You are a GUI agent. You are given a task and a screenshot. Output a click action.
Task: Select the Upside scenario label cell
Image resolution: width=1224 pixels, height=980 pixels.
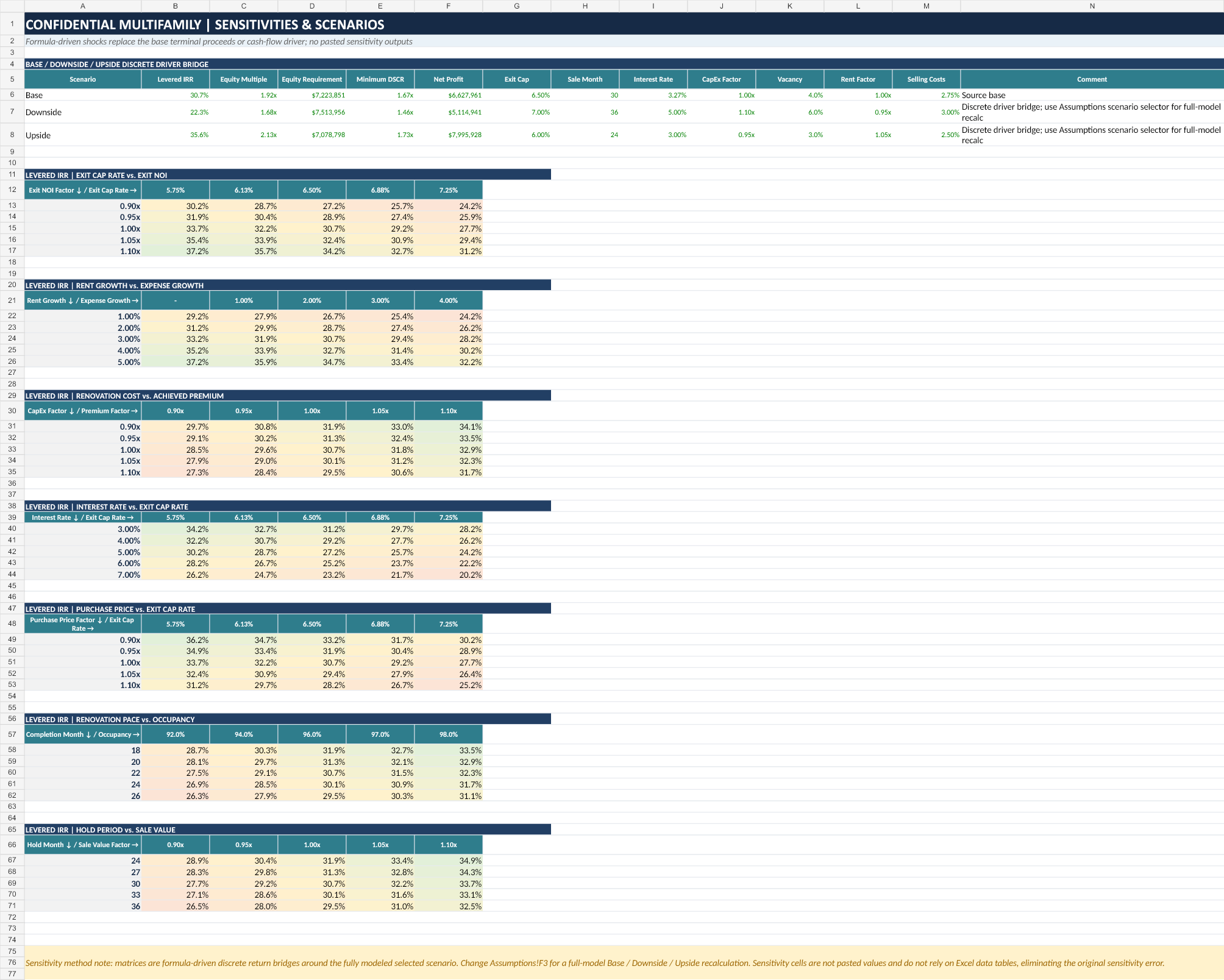83,135
